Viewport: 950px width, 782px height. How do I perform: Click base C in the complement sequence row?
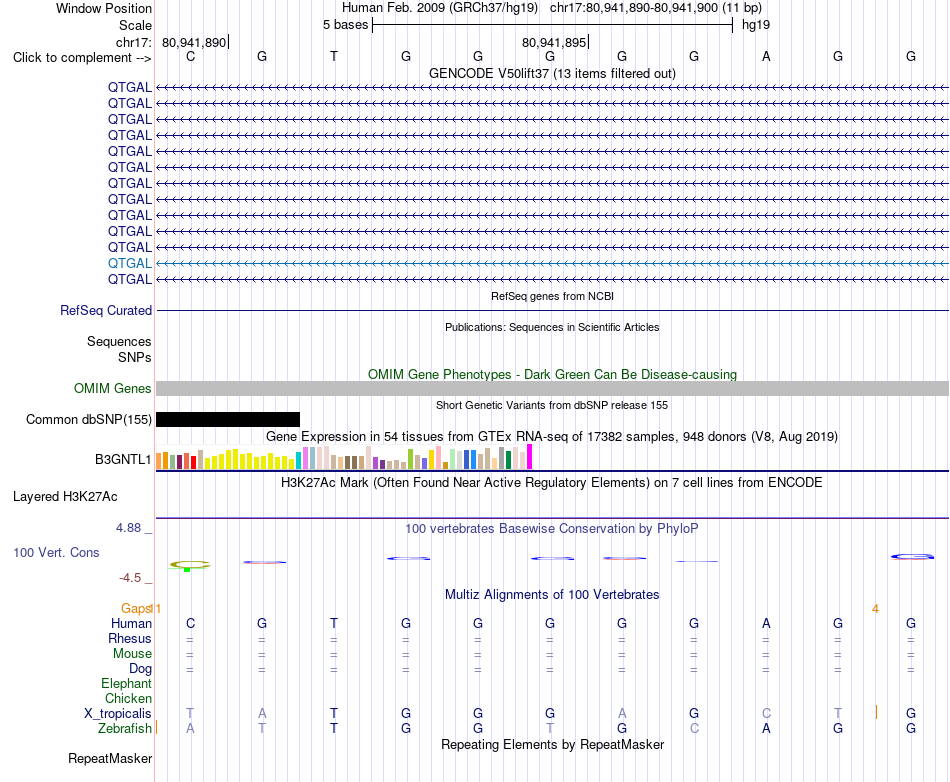coord(190,56)
